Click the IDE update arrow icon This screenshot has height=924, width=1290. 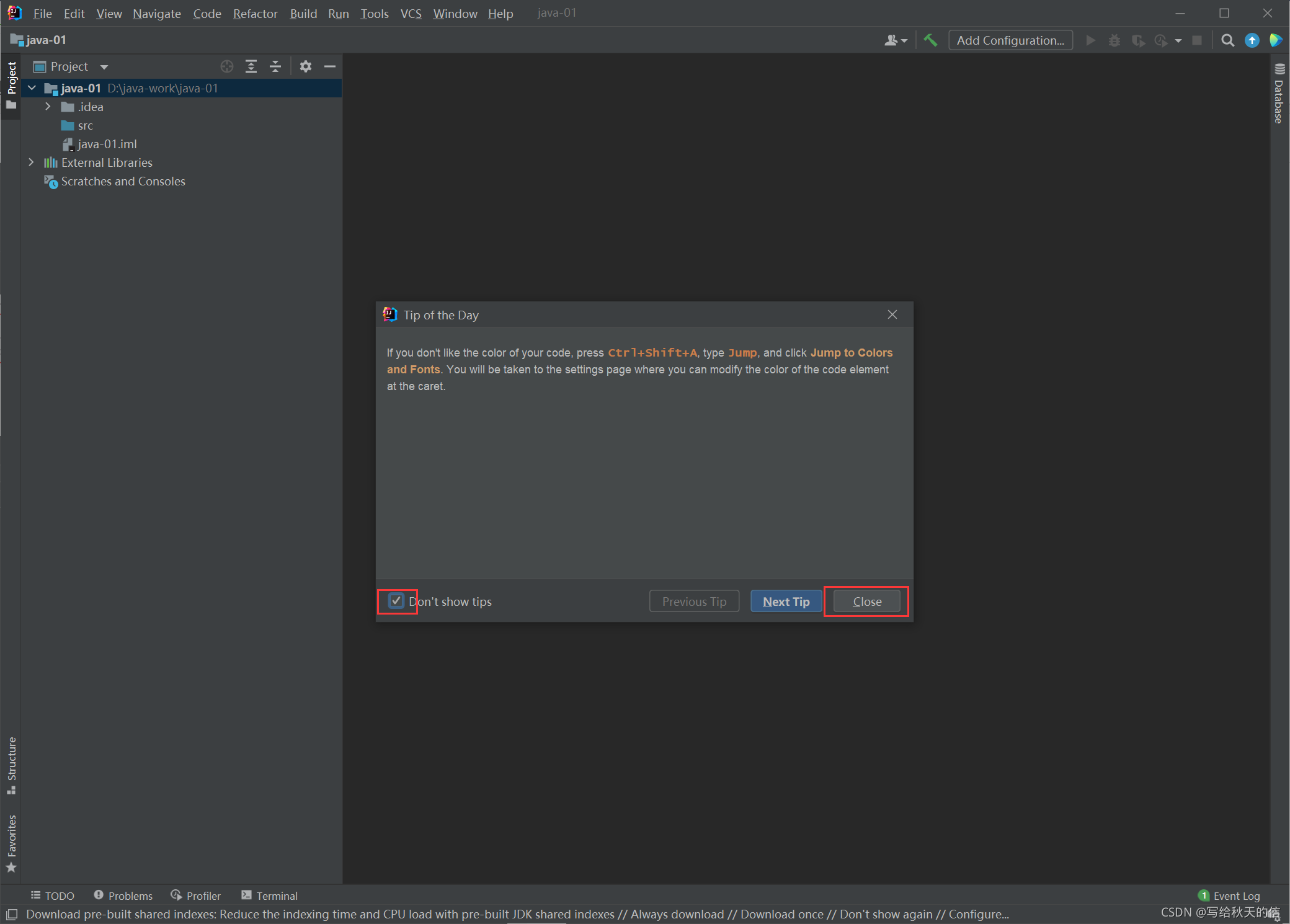click(1252, 40)
